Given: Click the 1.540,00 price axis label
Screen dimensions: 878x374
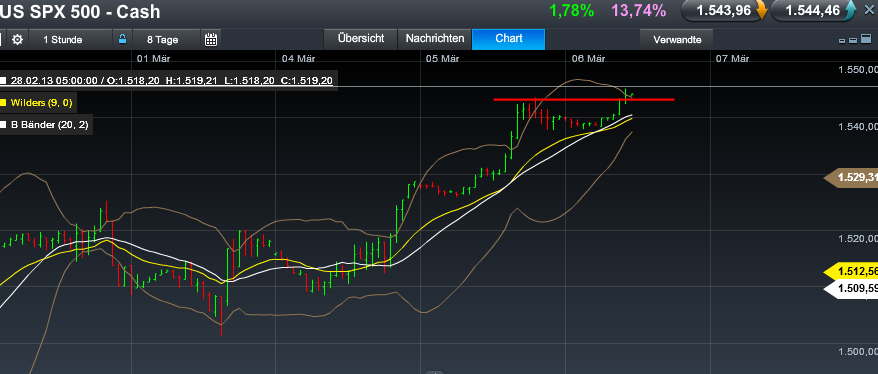Looking at the screenshot, I should 857,127.
